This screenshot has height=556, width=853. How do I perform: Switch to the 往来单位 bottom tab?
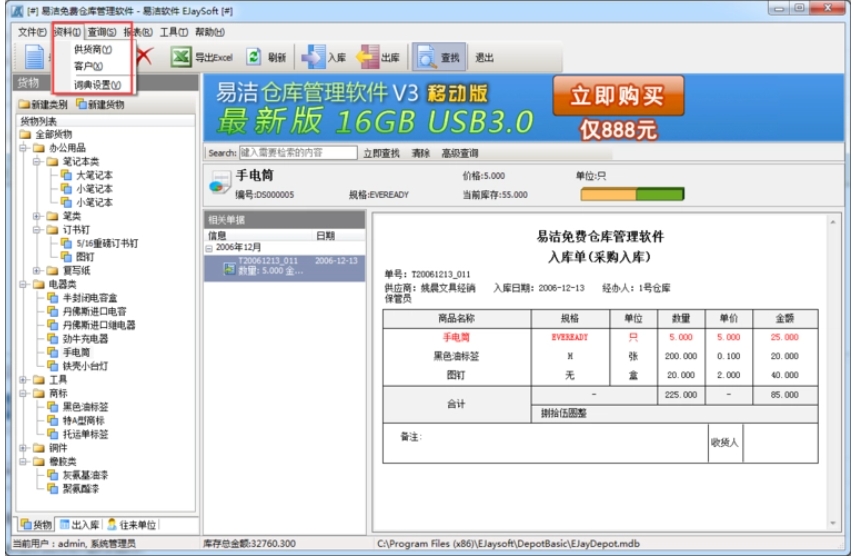coord(131,524)
